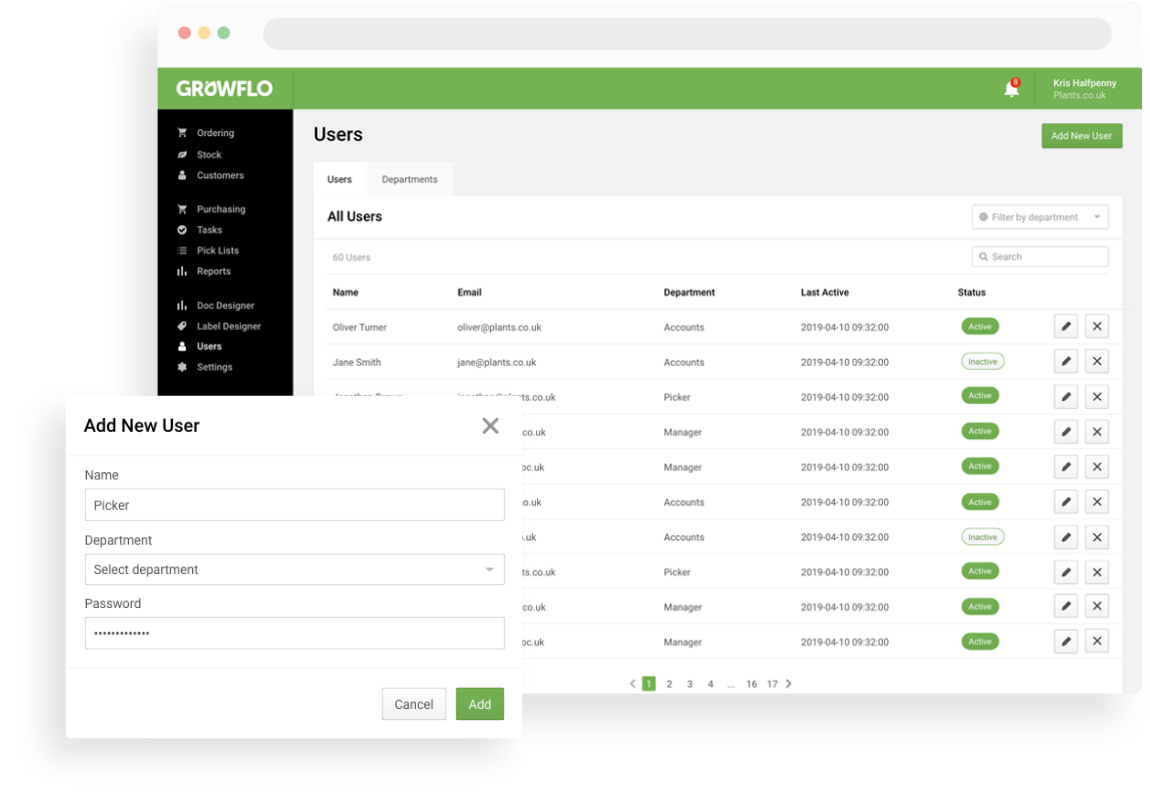Open the Kris Halfpenny account menu
The image size is (1150, 805).
point(1084,89)
